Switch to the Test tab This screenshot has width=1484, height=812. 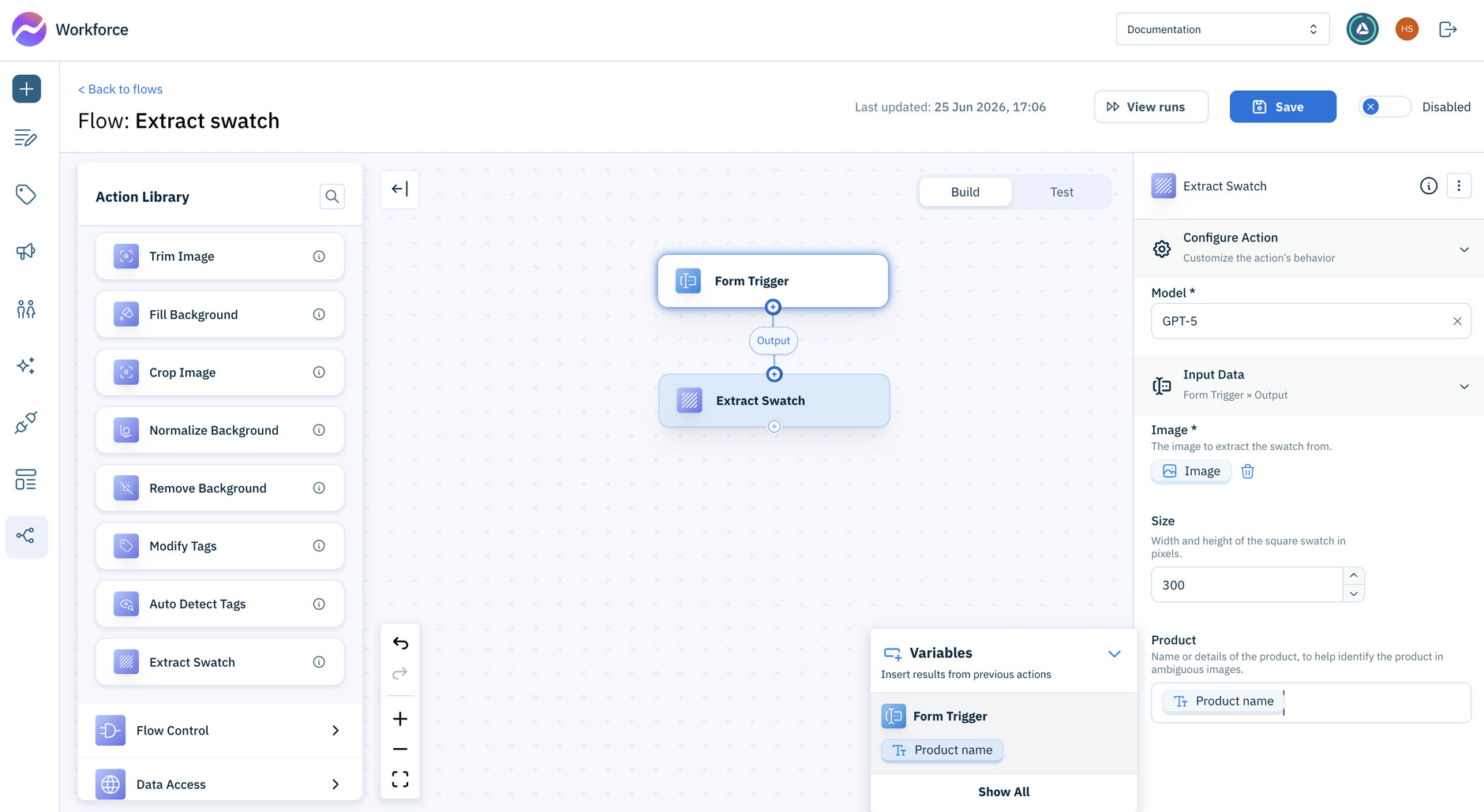[1062, 192]
